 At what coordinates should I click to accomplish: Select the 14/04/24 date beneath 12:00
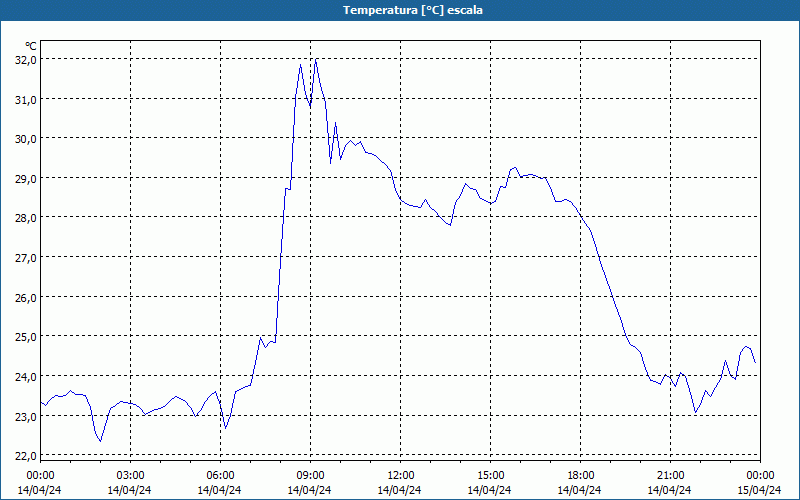tap(399, 490)
